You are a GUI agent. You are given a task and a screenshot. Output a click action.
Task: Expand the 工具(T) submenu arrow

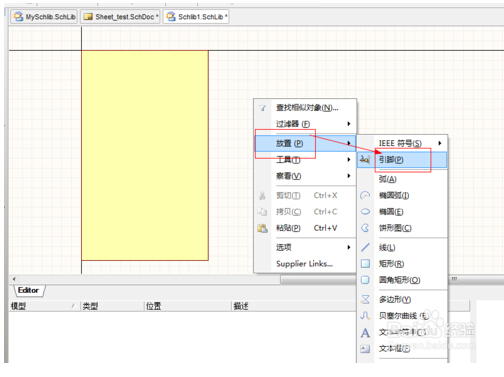349,160
